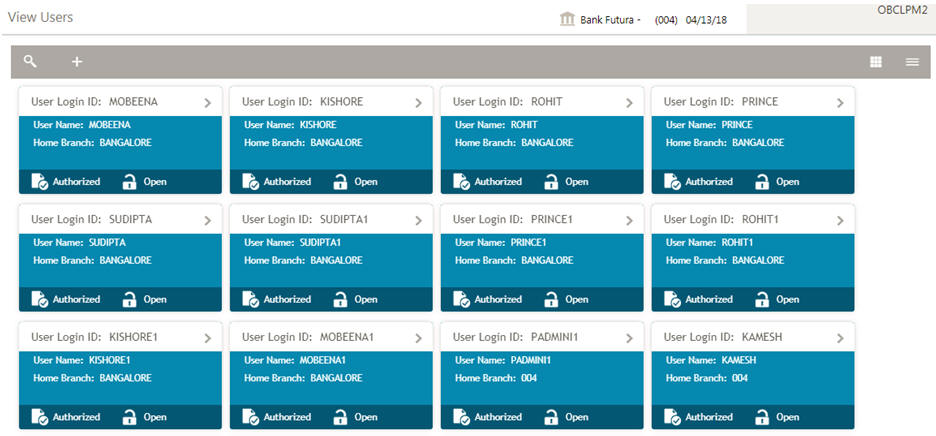Image resolution: width=936 pixels, height=436 pixels.
Task: Click 'Home Branch: 004' on KAMESH card
Action: [707, 378]
